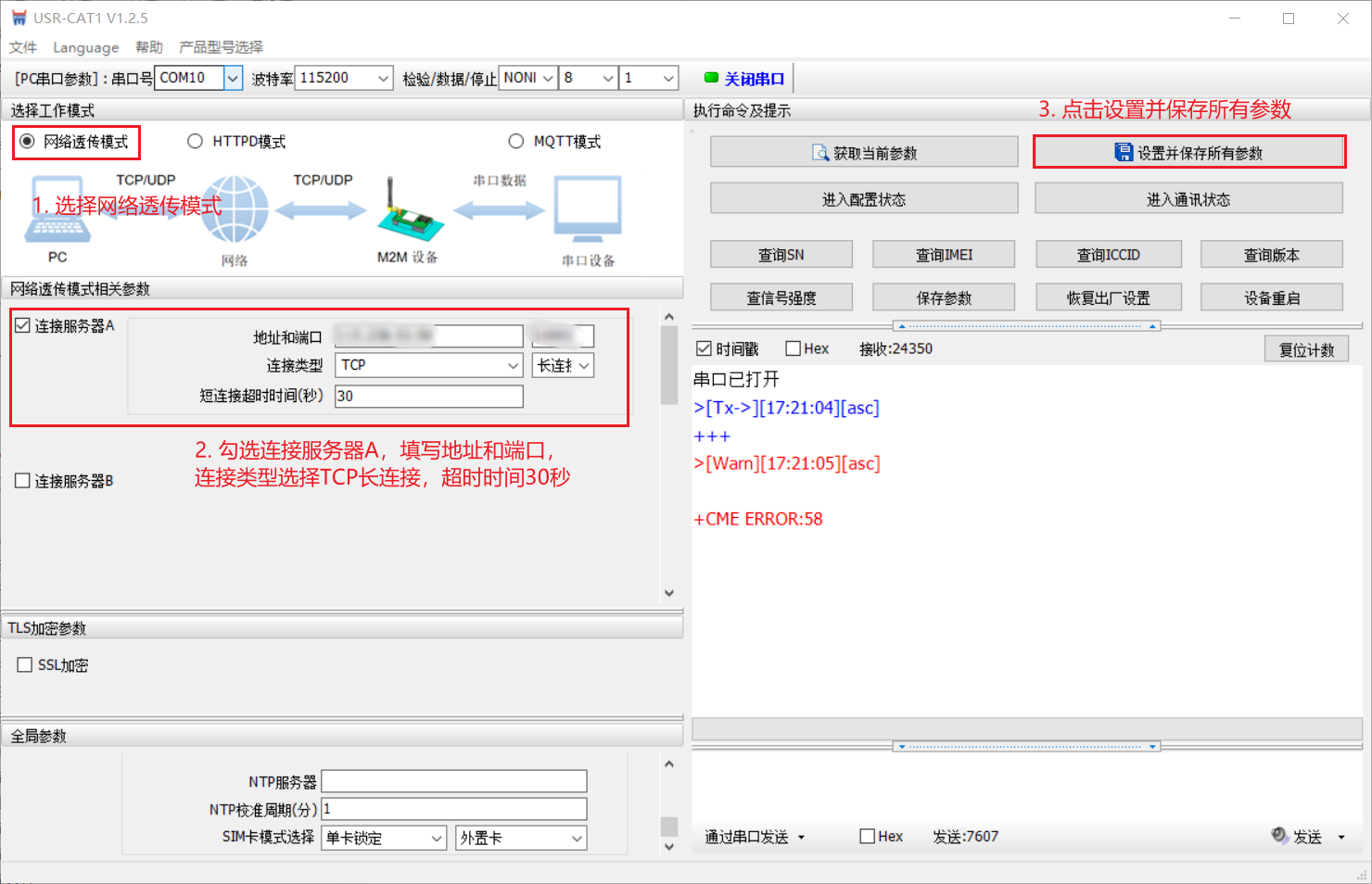Open the 产品型号选择 menu
1372x884 pixels.
tap(221, 47)
